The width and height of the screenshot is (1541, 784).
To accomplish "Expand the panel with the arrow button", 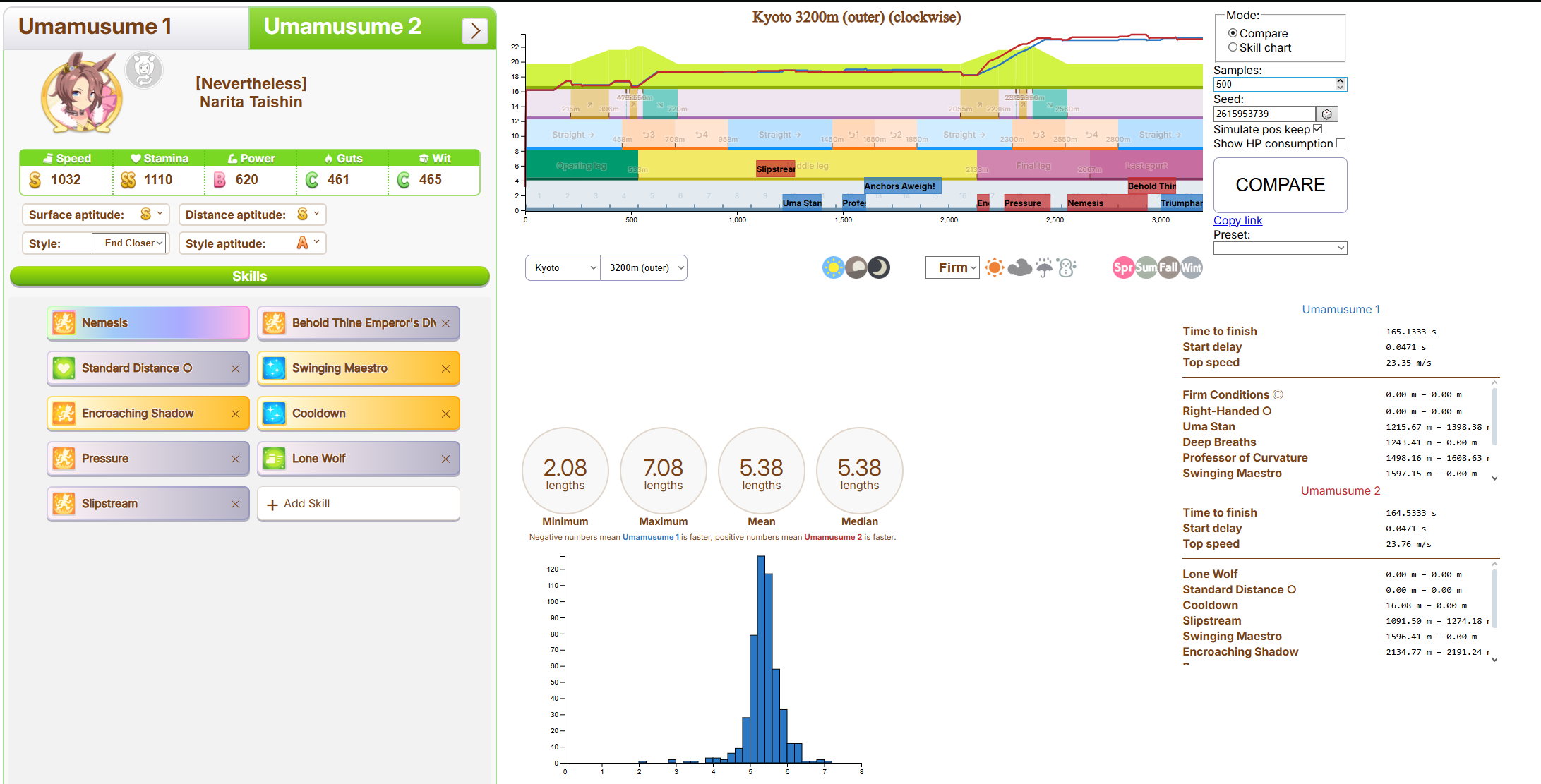I will tap(475, 30).
